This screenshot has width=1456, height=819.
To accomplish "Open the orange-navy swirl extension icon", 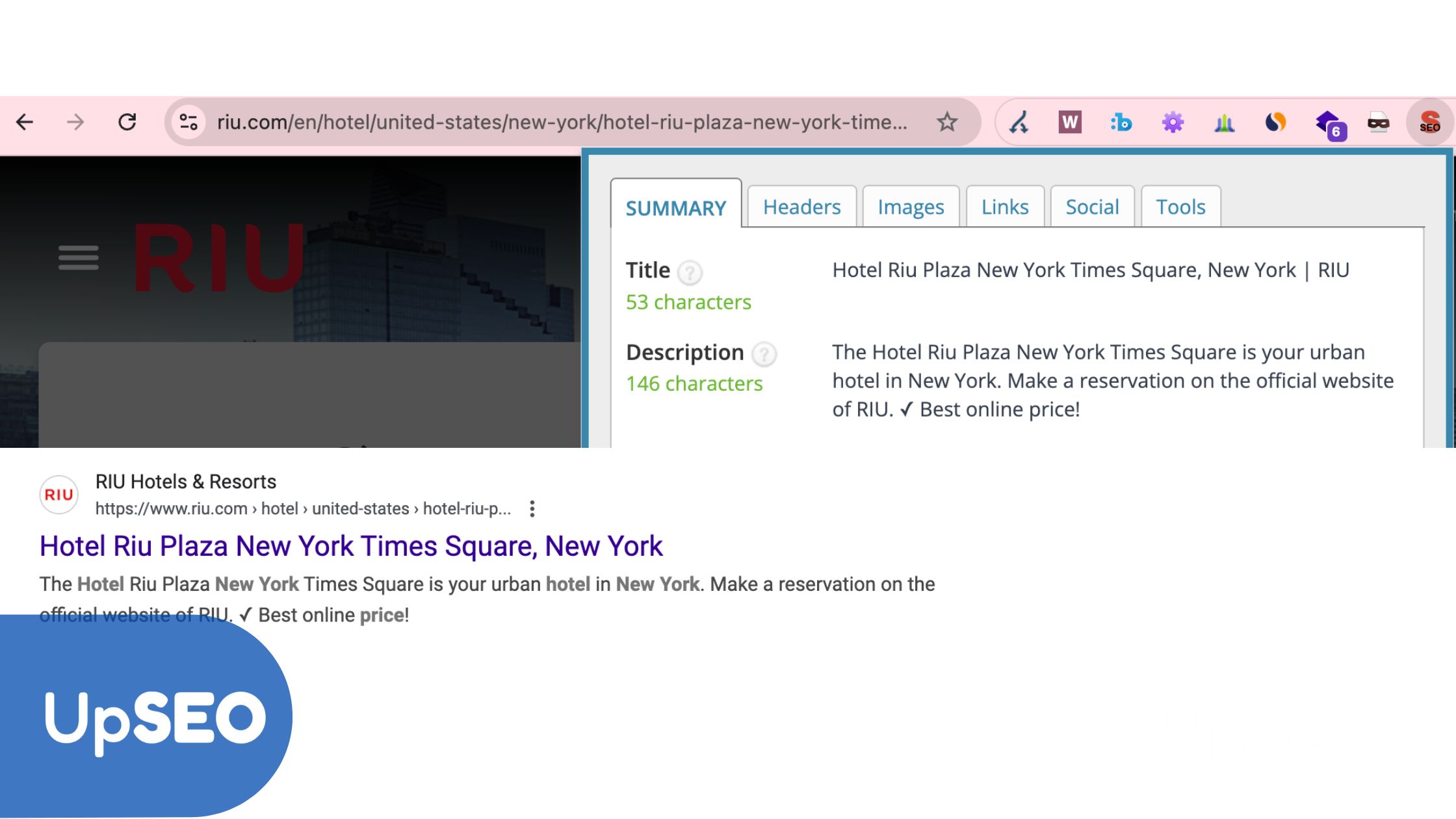I will (x=1275, y=122).
